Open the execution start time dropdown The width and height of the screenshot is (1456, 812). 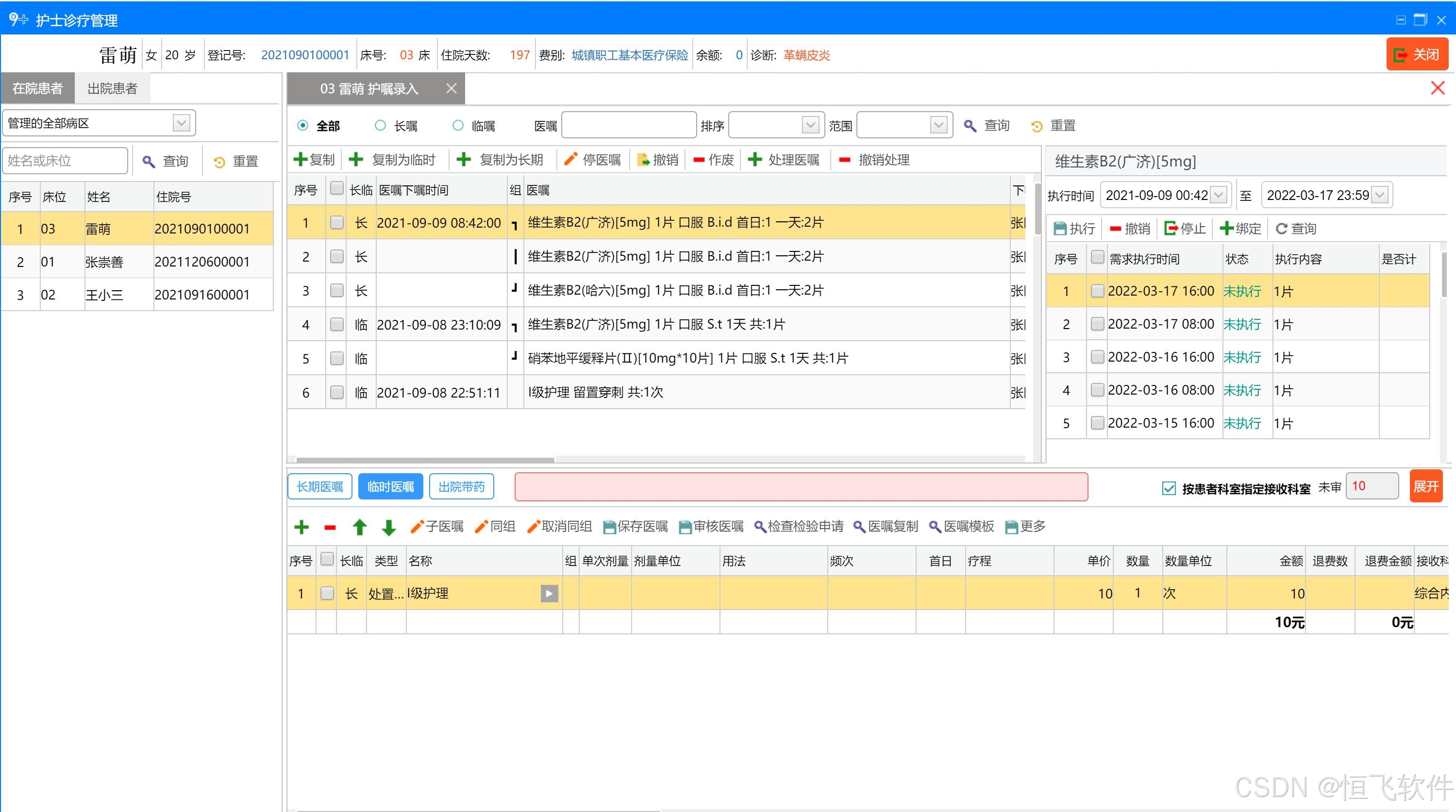[1219, 196]
